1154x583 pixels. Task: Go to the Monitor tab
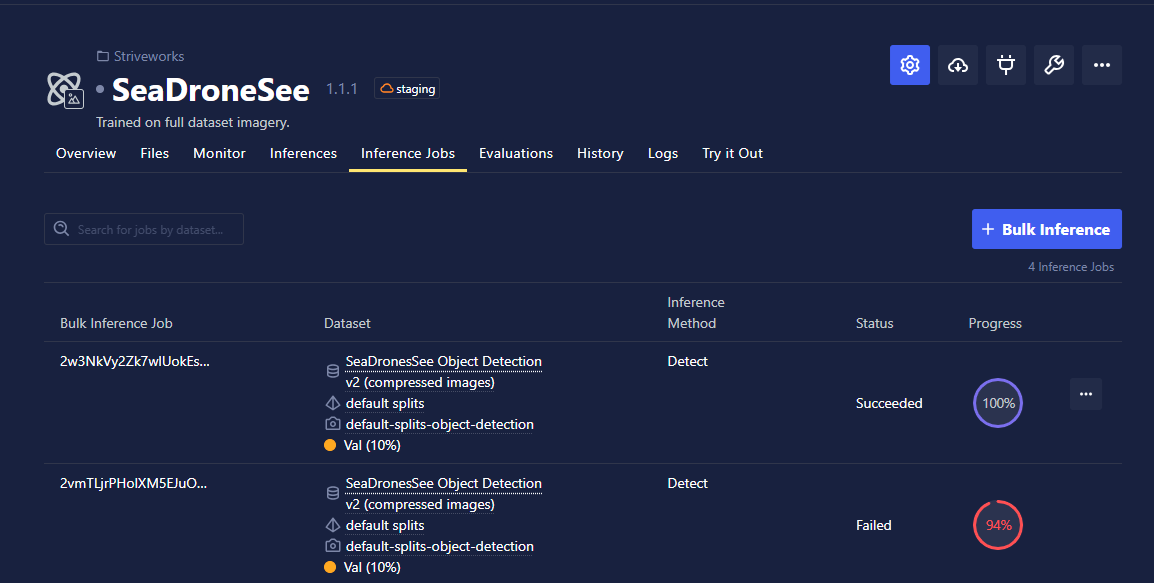pos(219,153)
